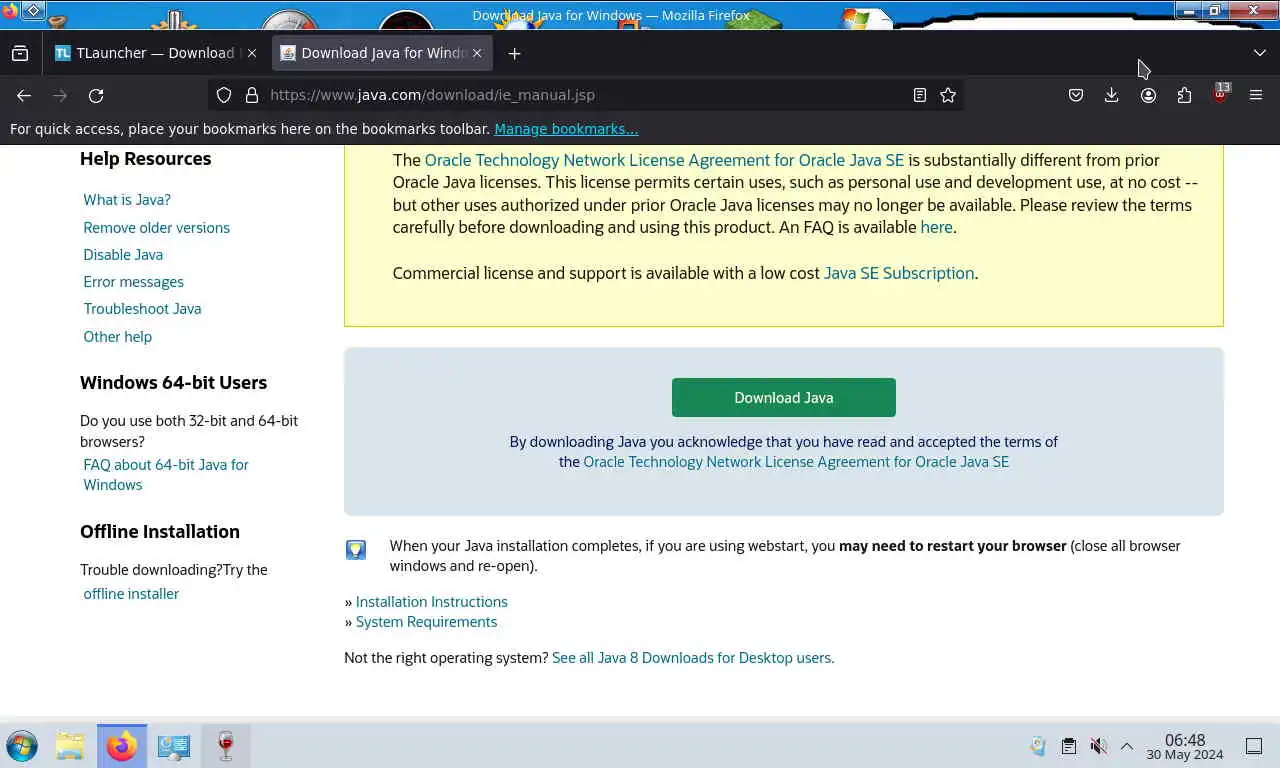Open the 'Disable Java' link
This screenshot has height=768, width=1280.
click(x=123, y=255)
